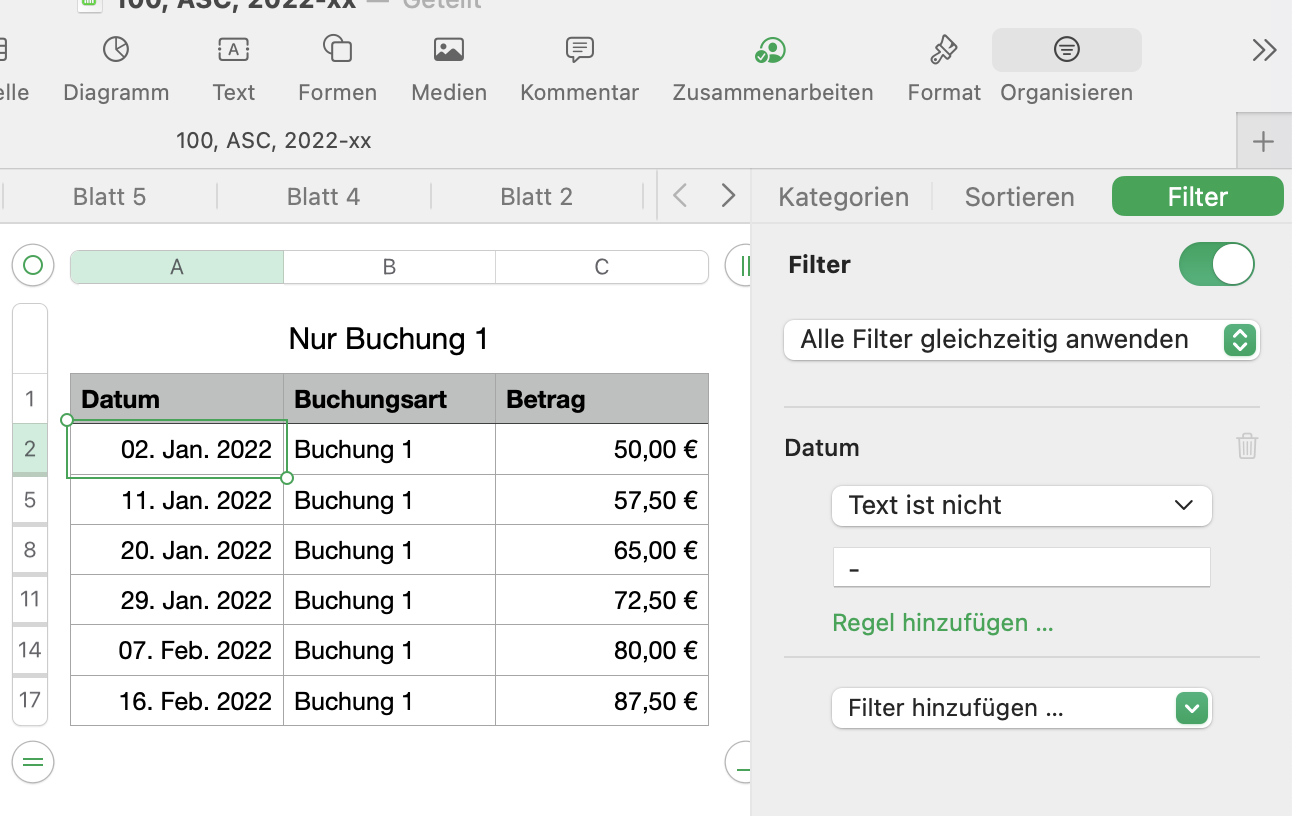Turn off the Filter switch
Image resolution: width=1292 pixels, height=816 pixels.
point(1216,265)
